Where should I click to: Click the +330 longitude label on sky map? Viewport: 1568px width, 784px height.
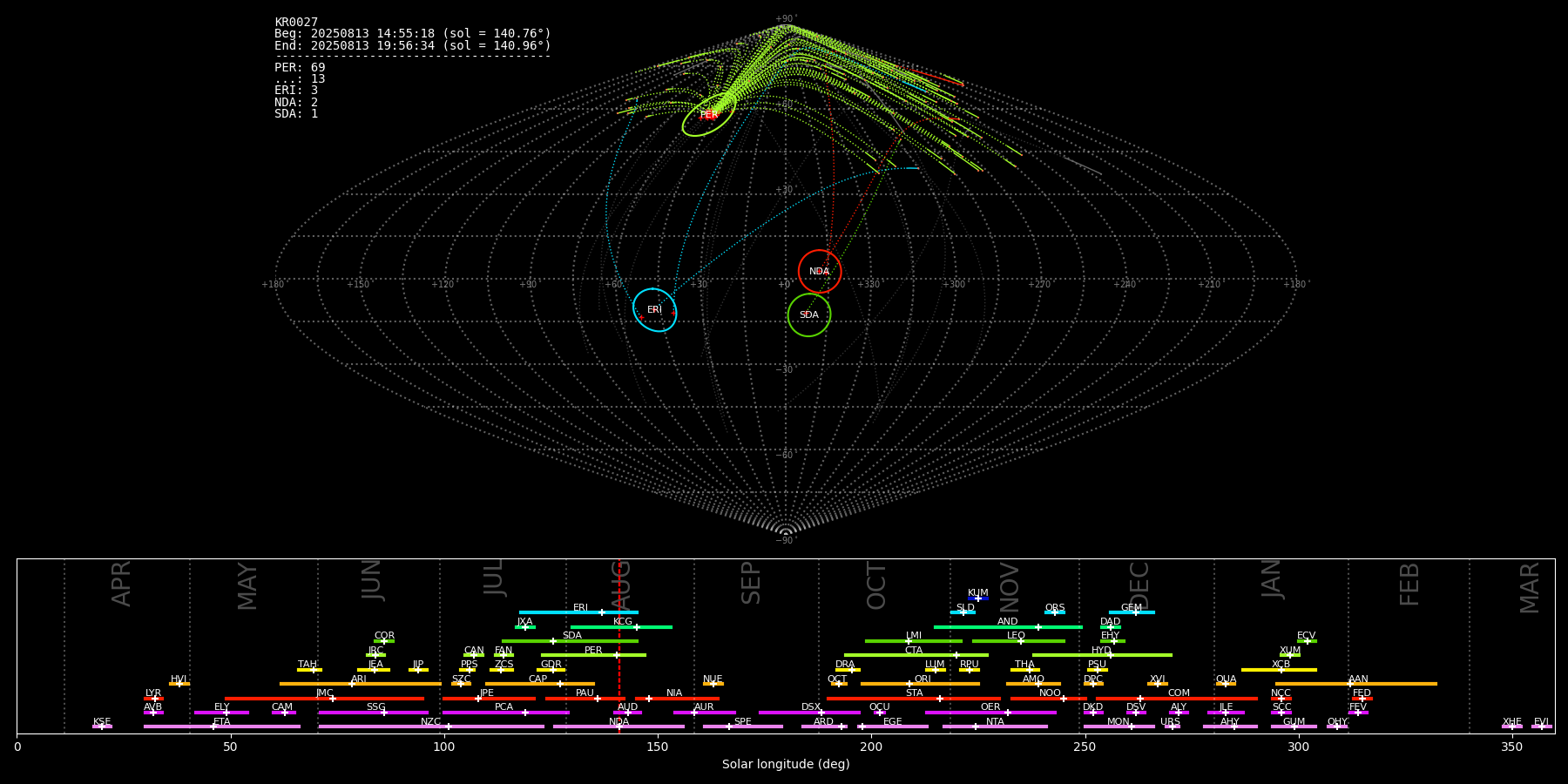pyautogui.click(x=869, y=285)
